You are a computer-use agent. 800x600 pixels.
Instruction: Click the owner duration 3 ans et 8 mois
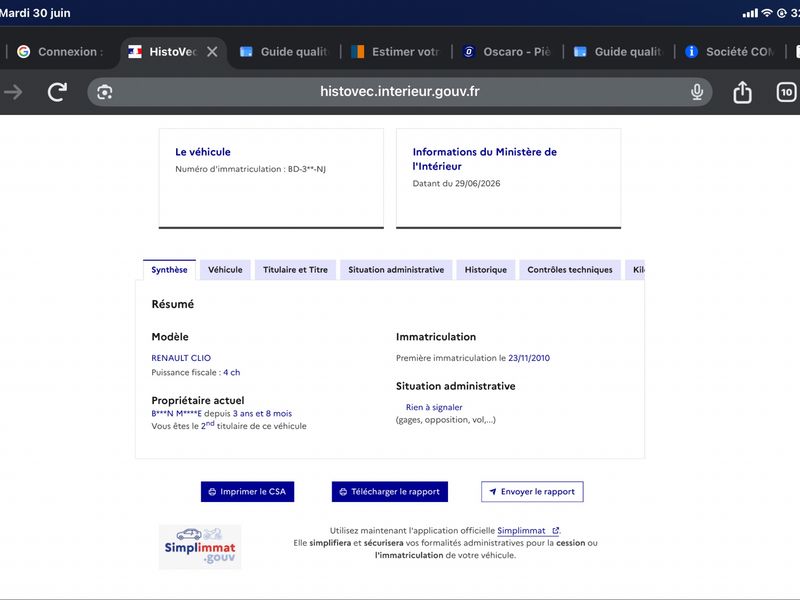point(262,414)
